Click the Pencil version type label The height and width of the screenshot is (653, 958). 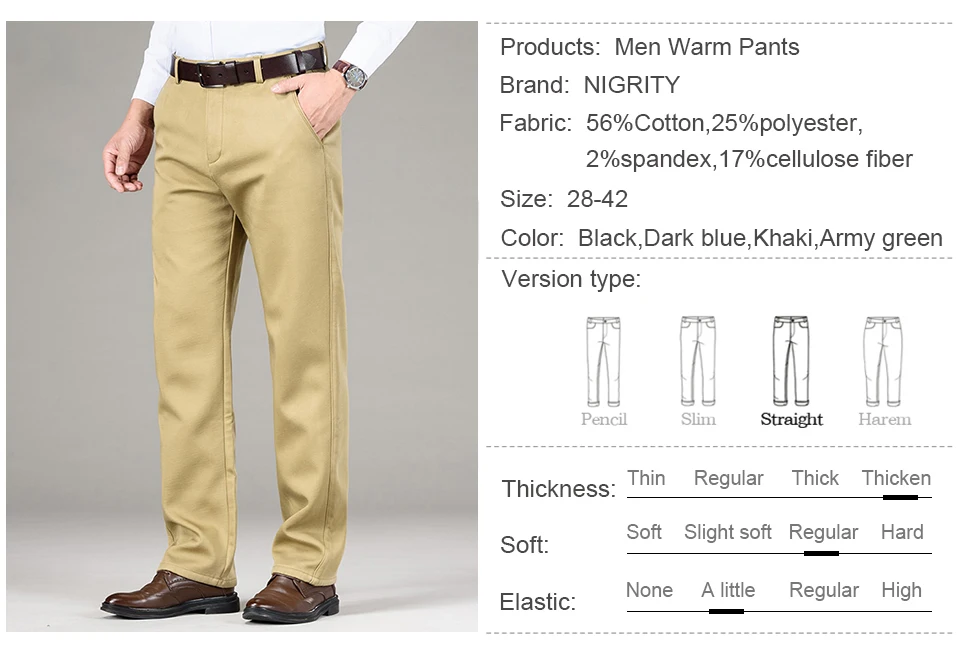click(x=604, y=419)
